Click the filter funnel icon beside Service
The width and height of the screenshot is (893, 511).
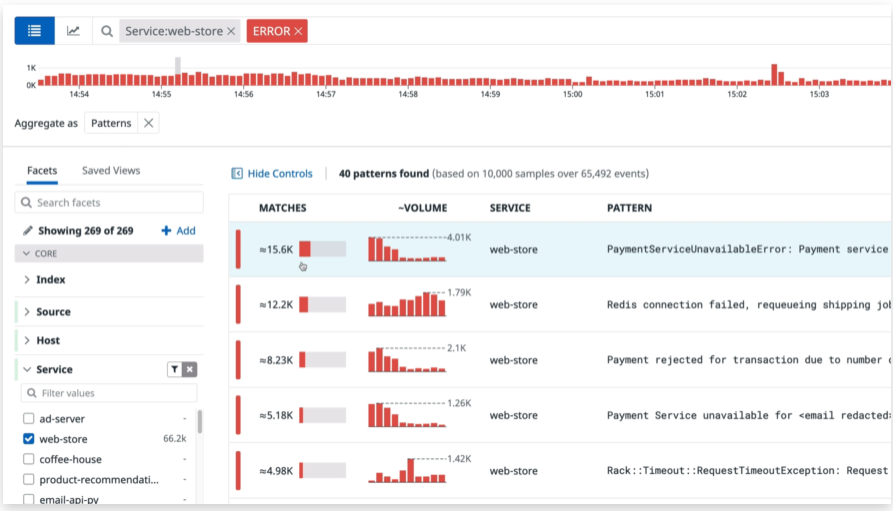[x=174, y=370]
